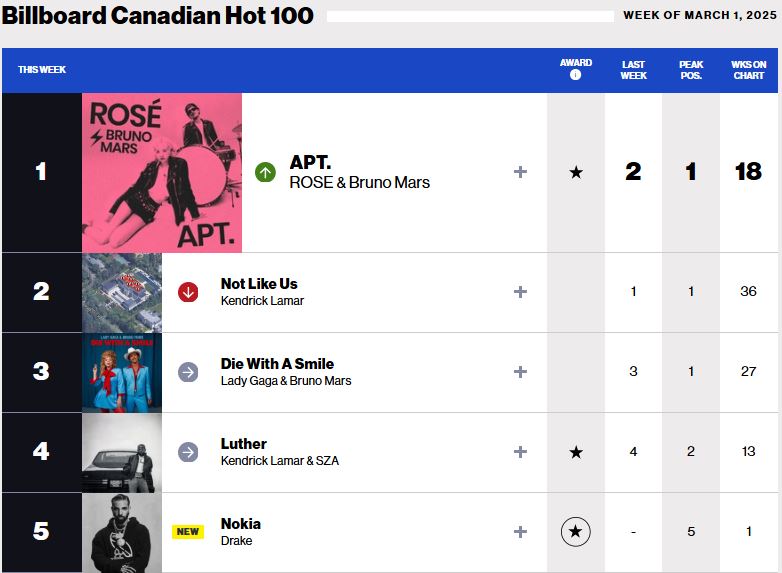The height and width of the screenshot is (573, 782).
Task: Click the red down-arrow icon beside Not Like Us
Action: [x=188, y=292]
